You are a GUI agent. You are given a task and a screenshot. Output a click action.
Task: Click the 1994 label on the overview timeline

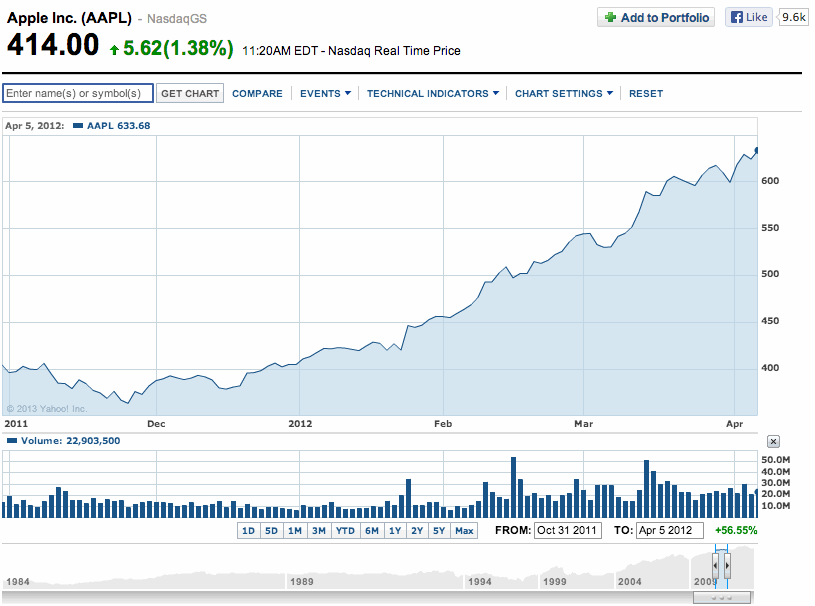click(x=479, y=582)
